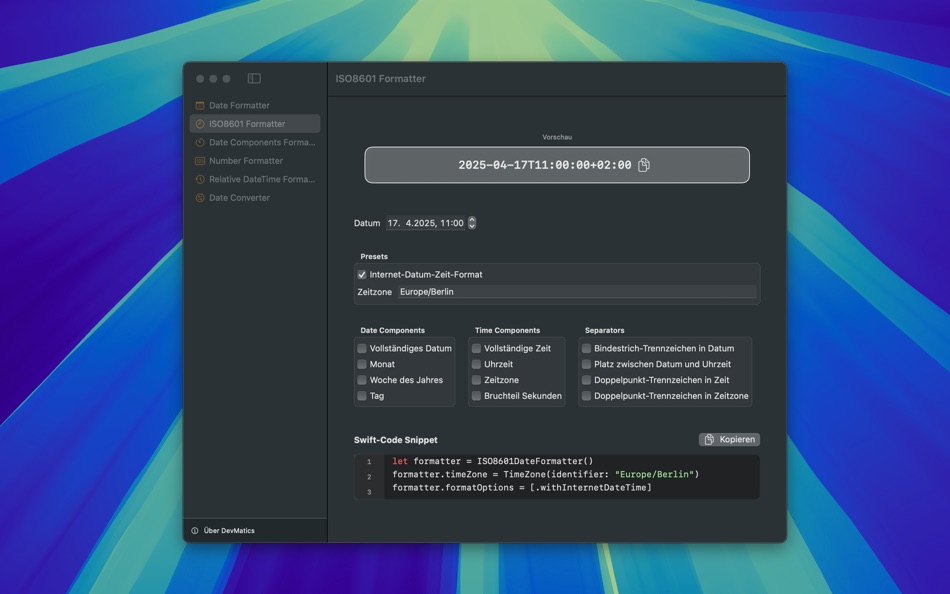The height and width of the screenshot is (594, 950).
Task: Click the Datum date stepper control
Action: 470,223
